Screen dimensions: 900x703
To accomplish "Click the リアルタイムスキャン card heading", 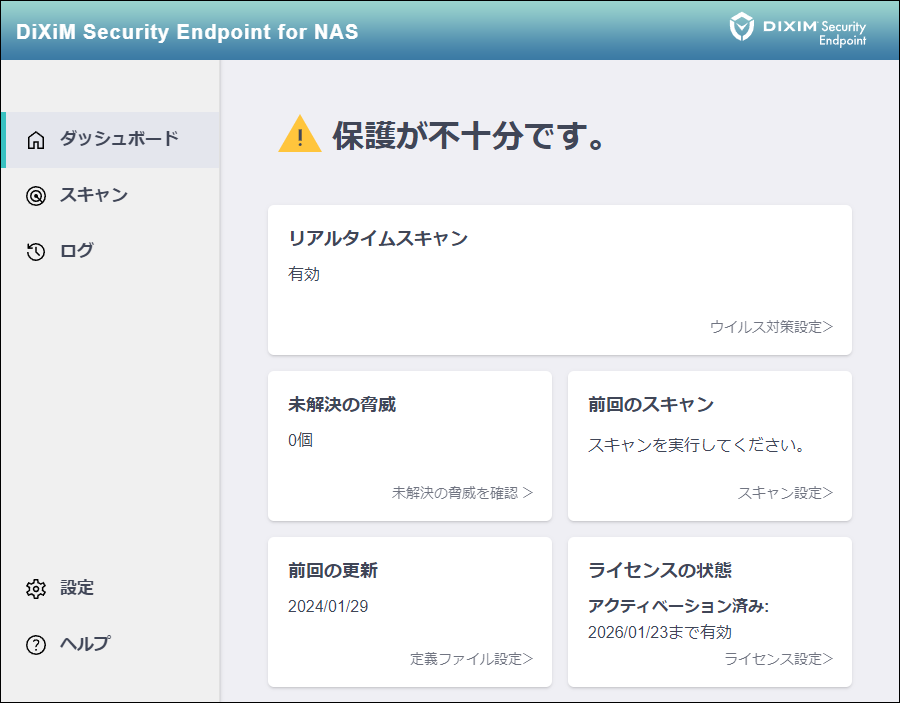I will [378, 238].
